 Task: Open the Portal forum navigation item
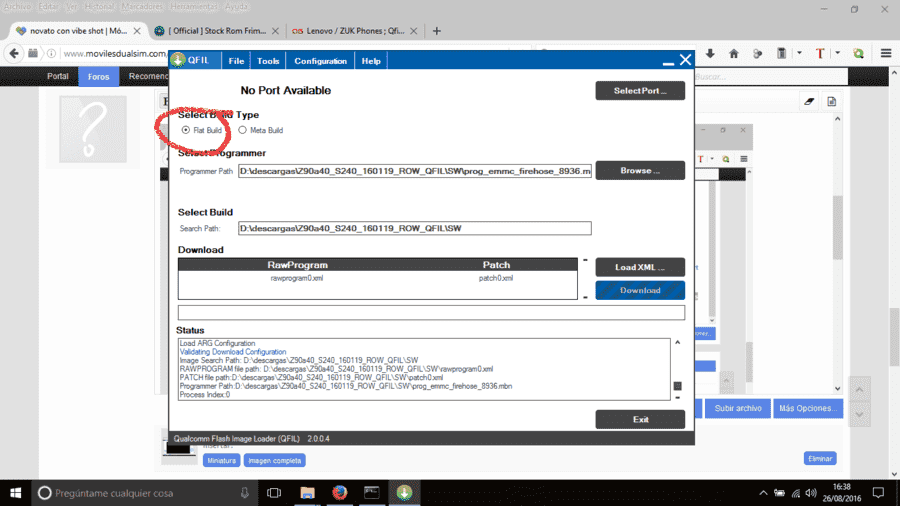pyautogui.click(x=57, y=76)
